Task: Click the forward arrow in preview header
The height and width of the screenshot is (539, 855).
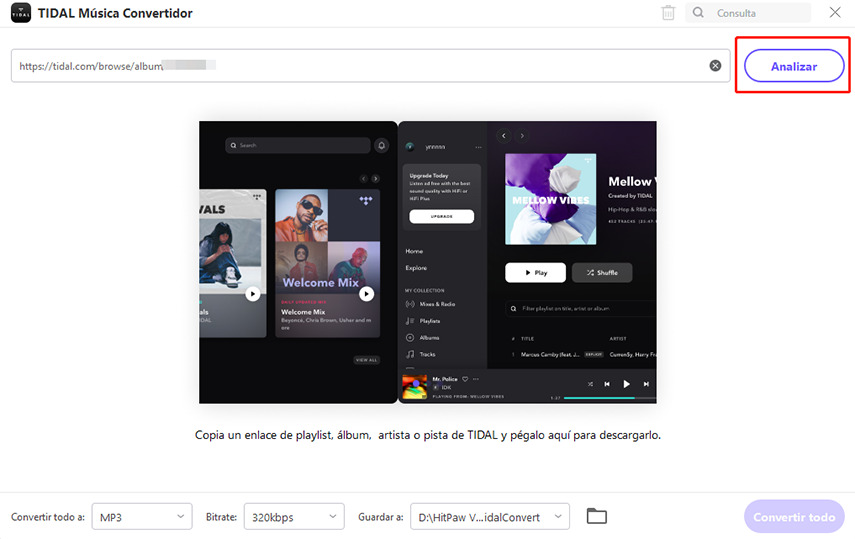Action: click(x=522, y=135)
